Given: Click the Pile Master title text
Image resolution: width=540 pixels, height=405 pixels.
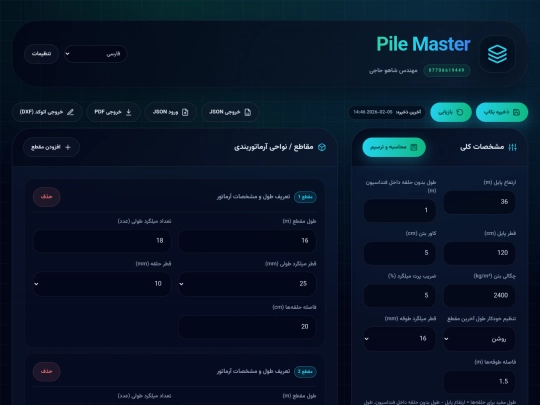Looking at the screenshot, I should point(423,44).
